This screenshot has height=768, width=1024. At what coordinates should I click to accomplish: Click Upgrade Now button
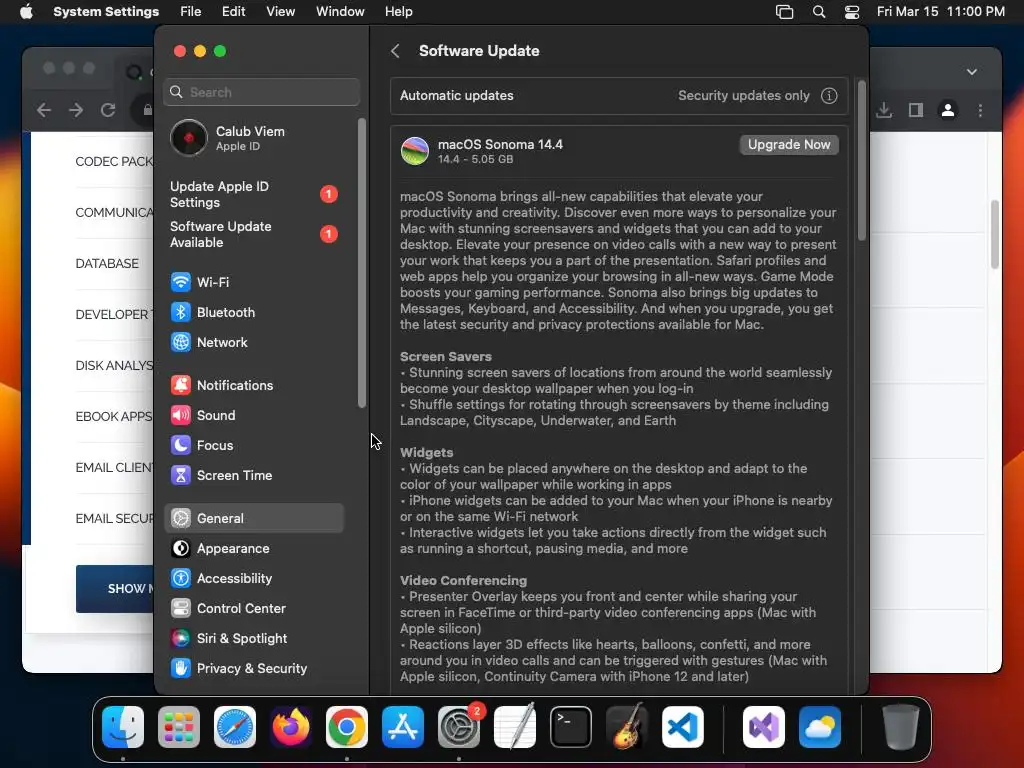(789, 145)
